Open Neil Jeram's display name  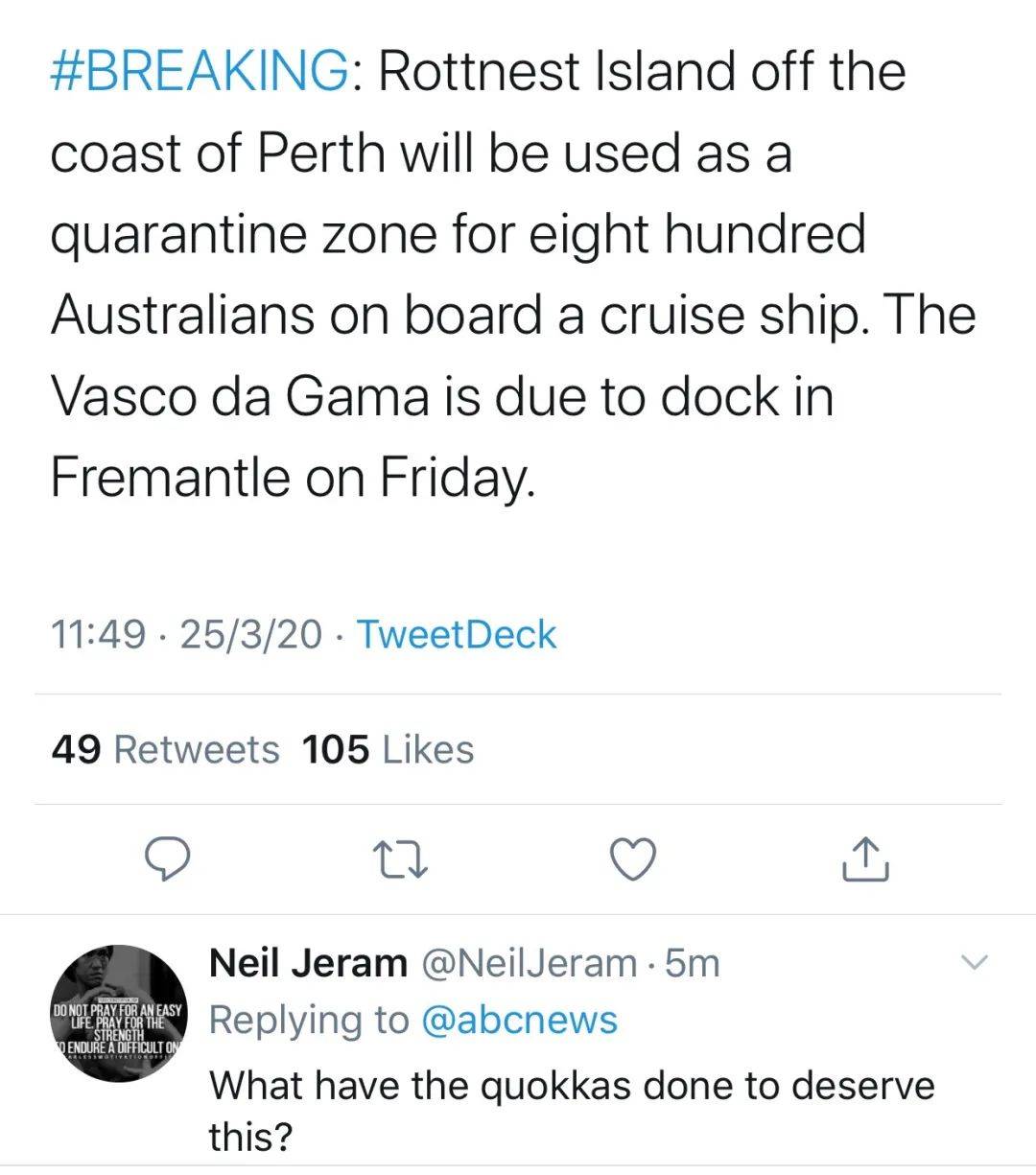click(x=308, y=962)
